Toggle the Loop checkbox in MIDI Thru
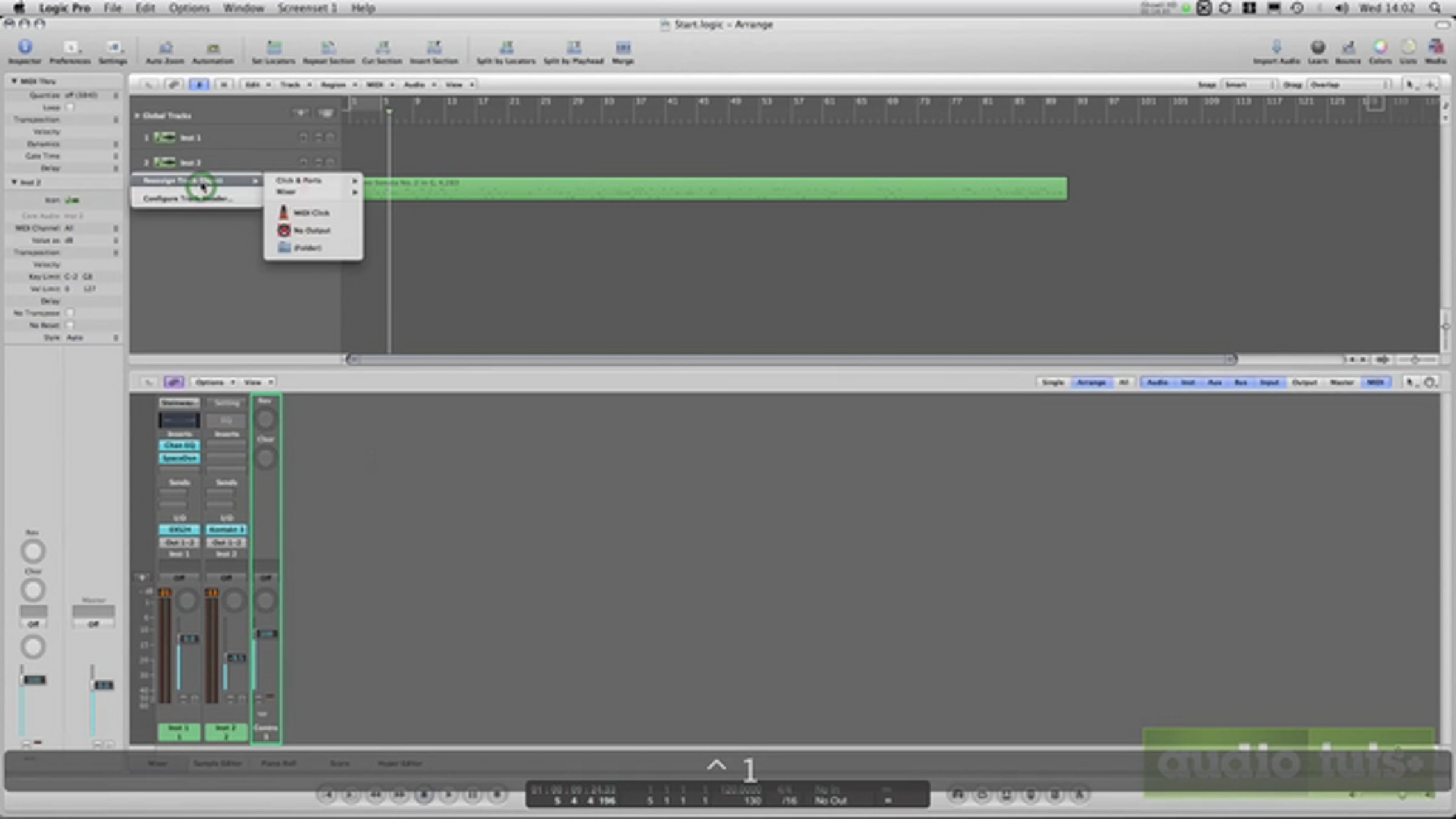This screenshot has width=1456, height=819. pos(70,107)
